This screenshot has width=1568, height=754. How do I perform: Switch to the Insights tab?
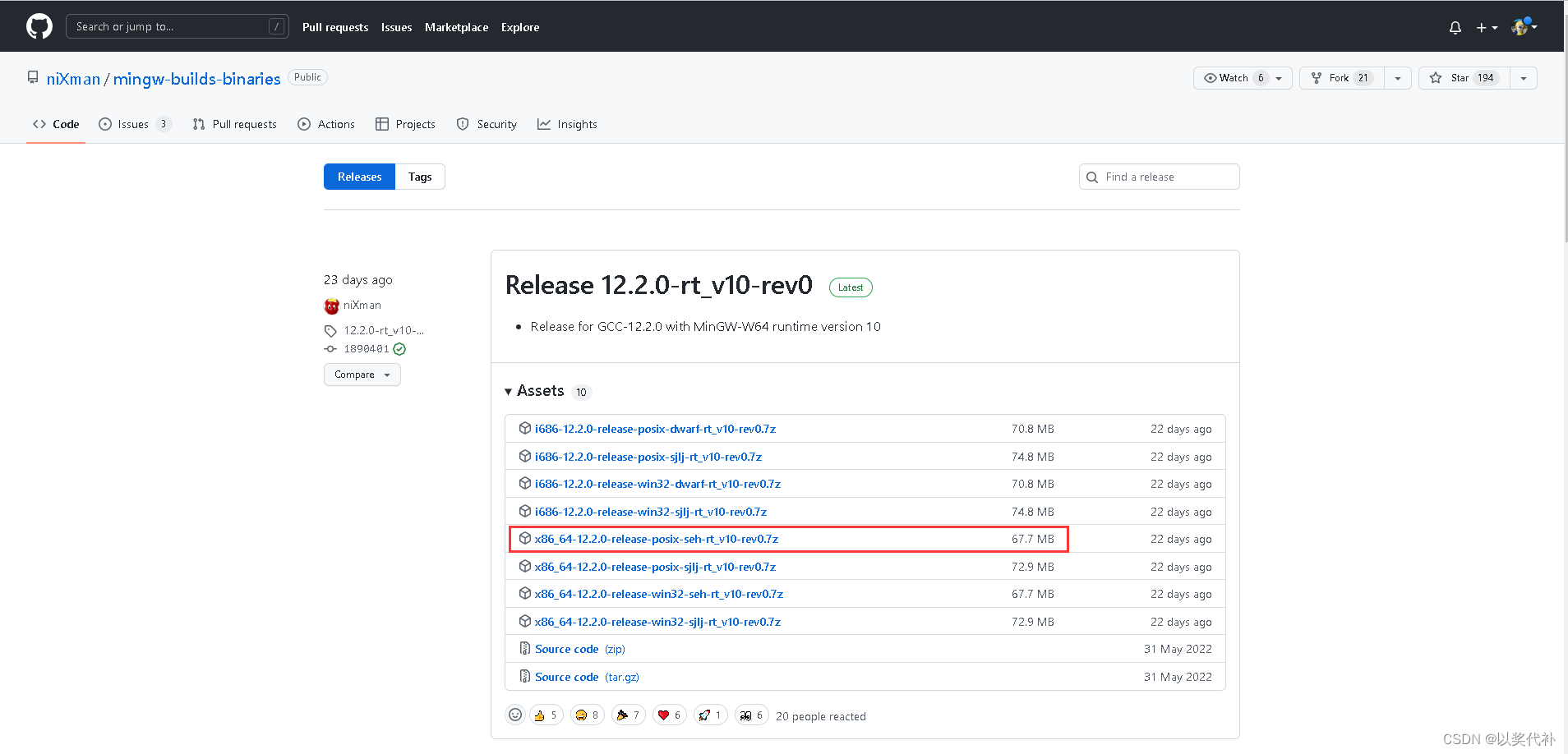pyautogui.click(x=567, y=124)
